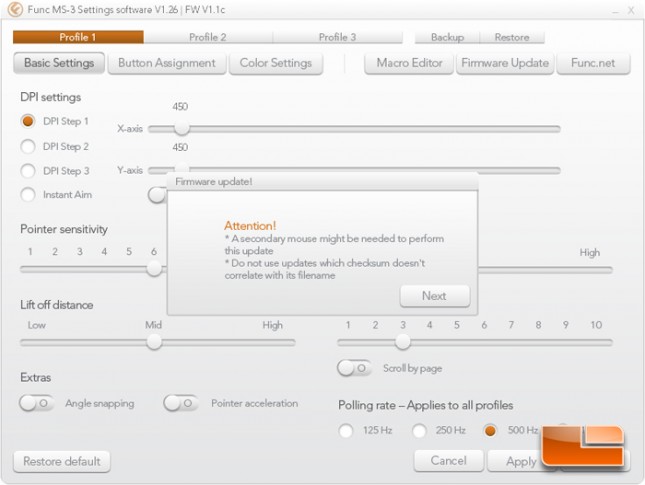This screenshot has width=645, height=485.
Task: Toggle the Pointer acceleration switch
Action: coord(181,403)
